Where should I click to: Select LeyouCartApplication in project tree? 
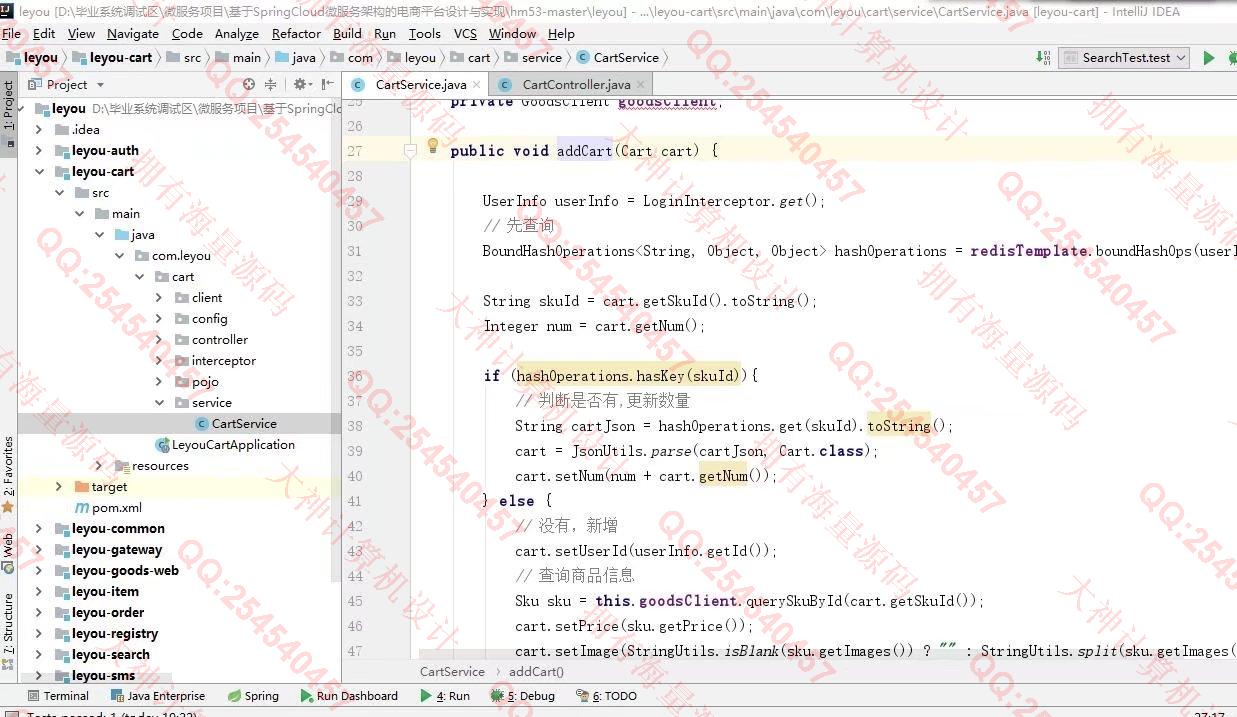coord(233,445)
